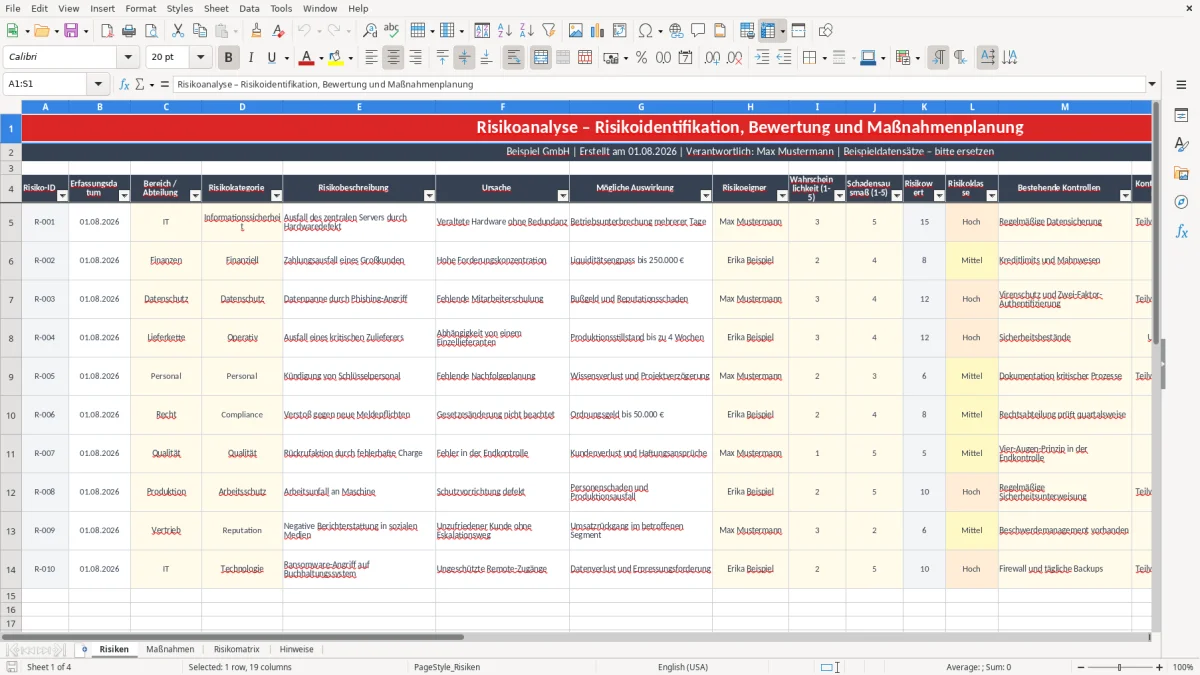Screen dimensions: 1200x675
Task: Click the Copy icon
Action: click(199, 31)
